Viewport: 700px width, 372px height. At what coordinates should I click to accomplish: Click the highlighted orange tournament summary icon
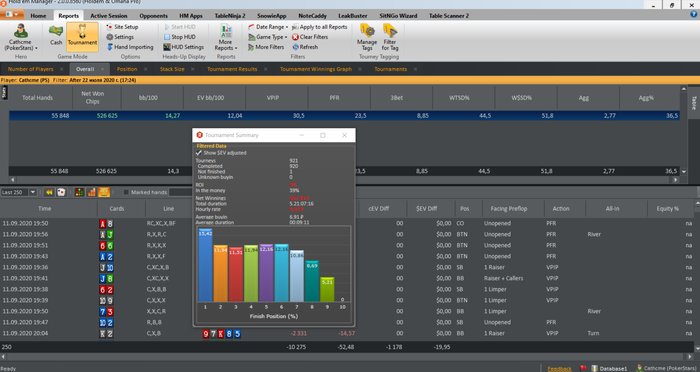click(x=104, y=192)
